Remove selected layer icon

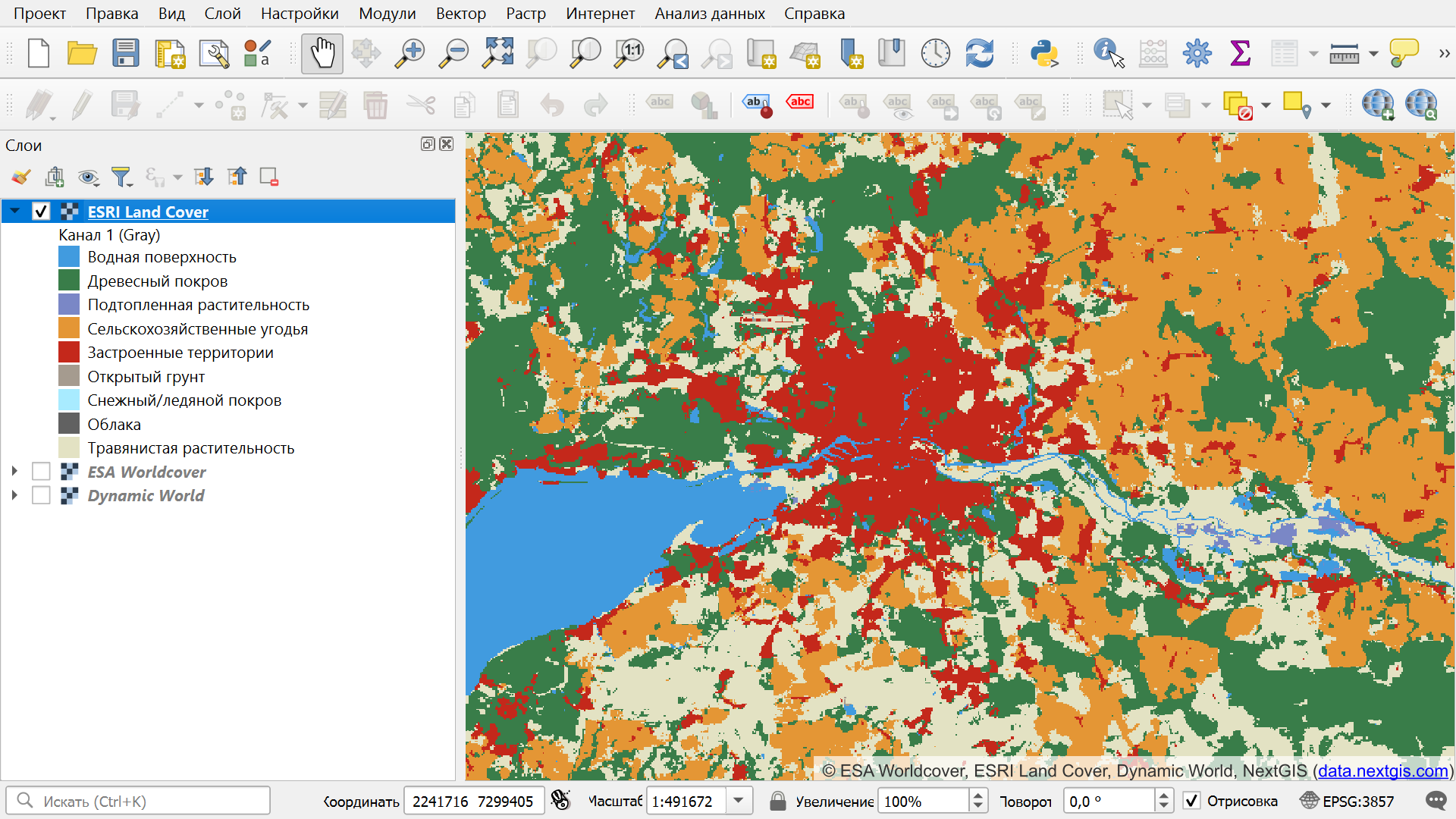point(269,177)
